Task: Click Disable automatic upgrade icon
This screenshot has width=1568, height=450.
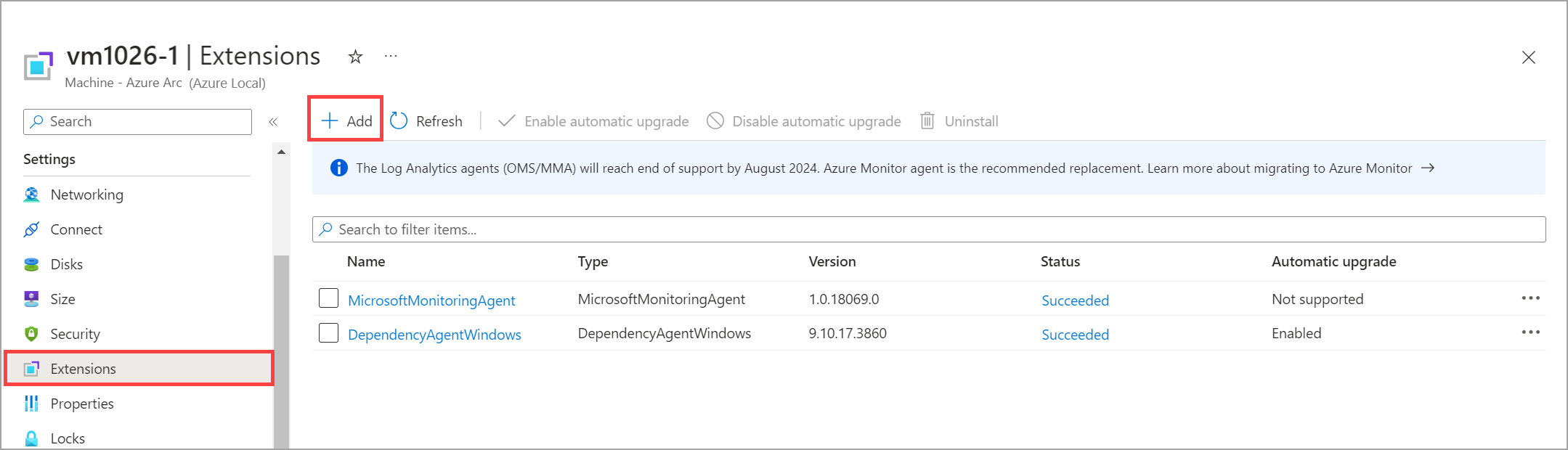Action: coord(715,120)
